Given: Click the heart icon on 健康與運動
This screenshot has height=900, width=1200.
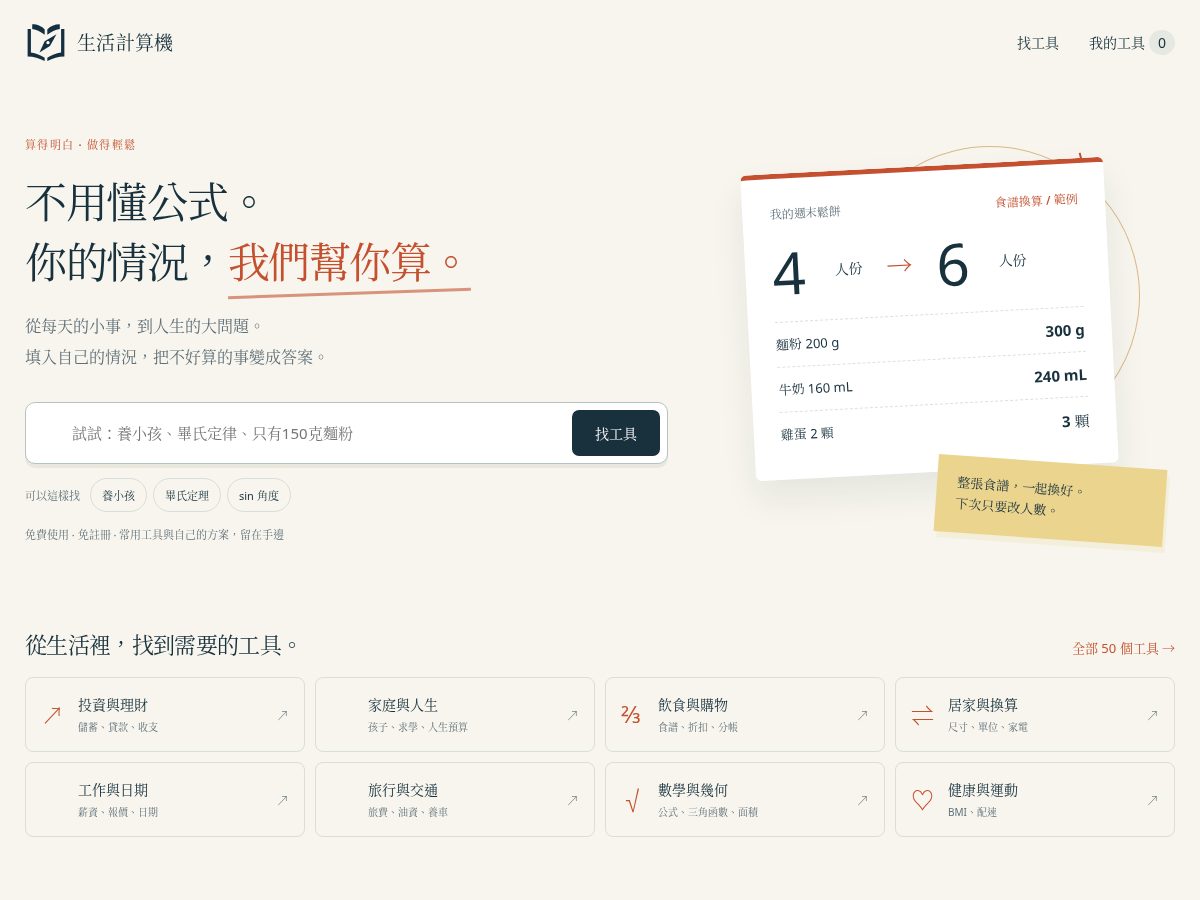Looking at the screenshot, I should coord(922,800).
